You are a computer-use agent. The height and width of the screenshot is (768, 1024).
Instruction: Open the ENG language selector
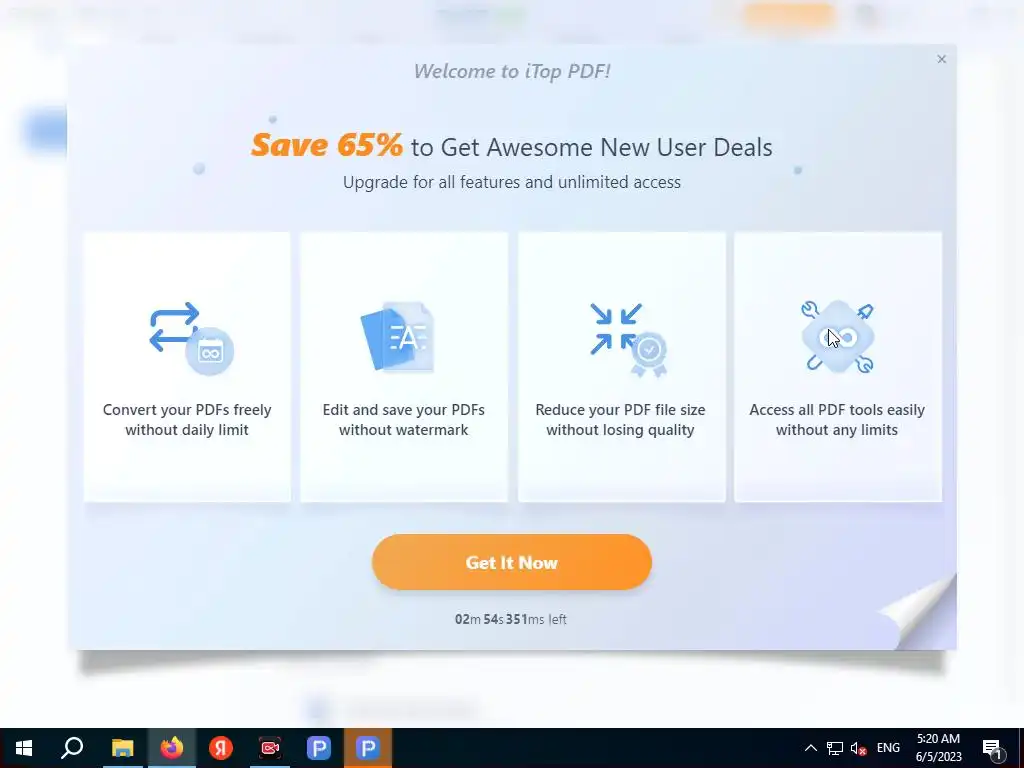tap(888, 748)
